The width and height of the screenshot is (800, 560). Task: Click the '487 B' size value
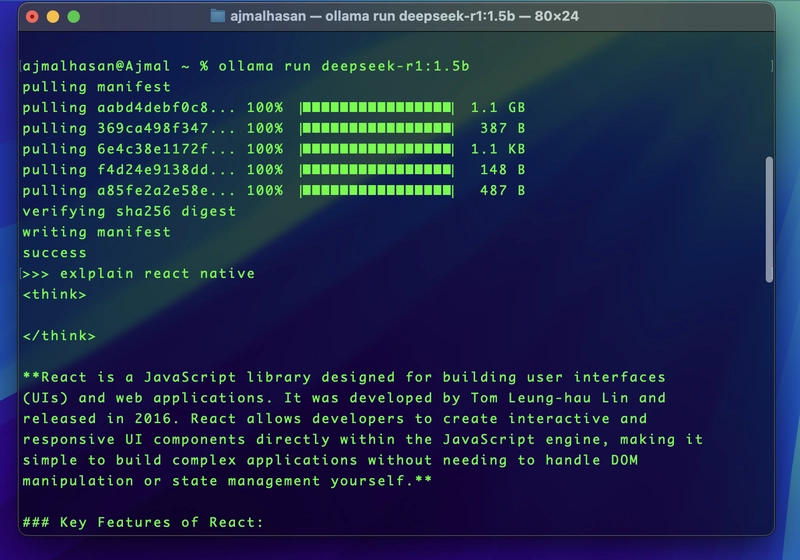[503, 190]
